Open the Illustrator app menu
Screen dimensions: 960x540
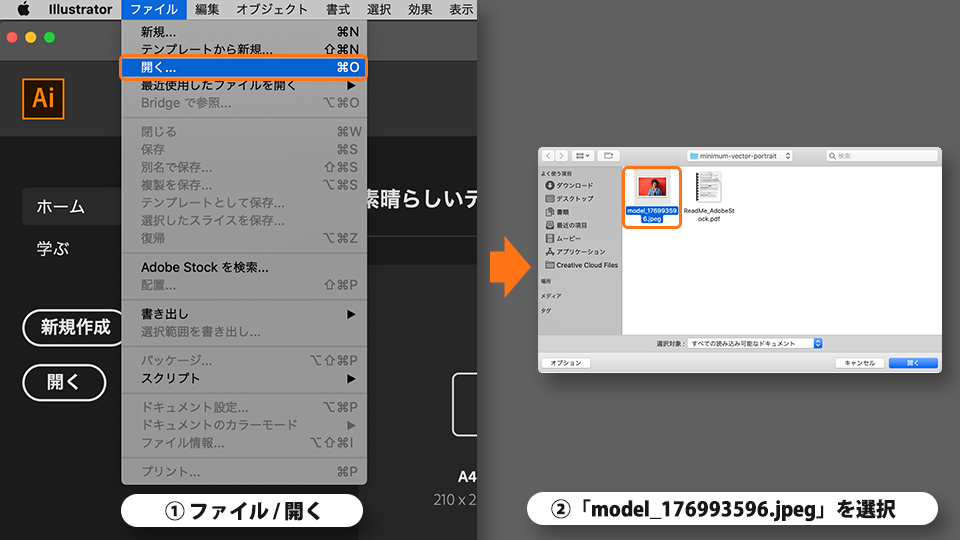pos(80,9)
